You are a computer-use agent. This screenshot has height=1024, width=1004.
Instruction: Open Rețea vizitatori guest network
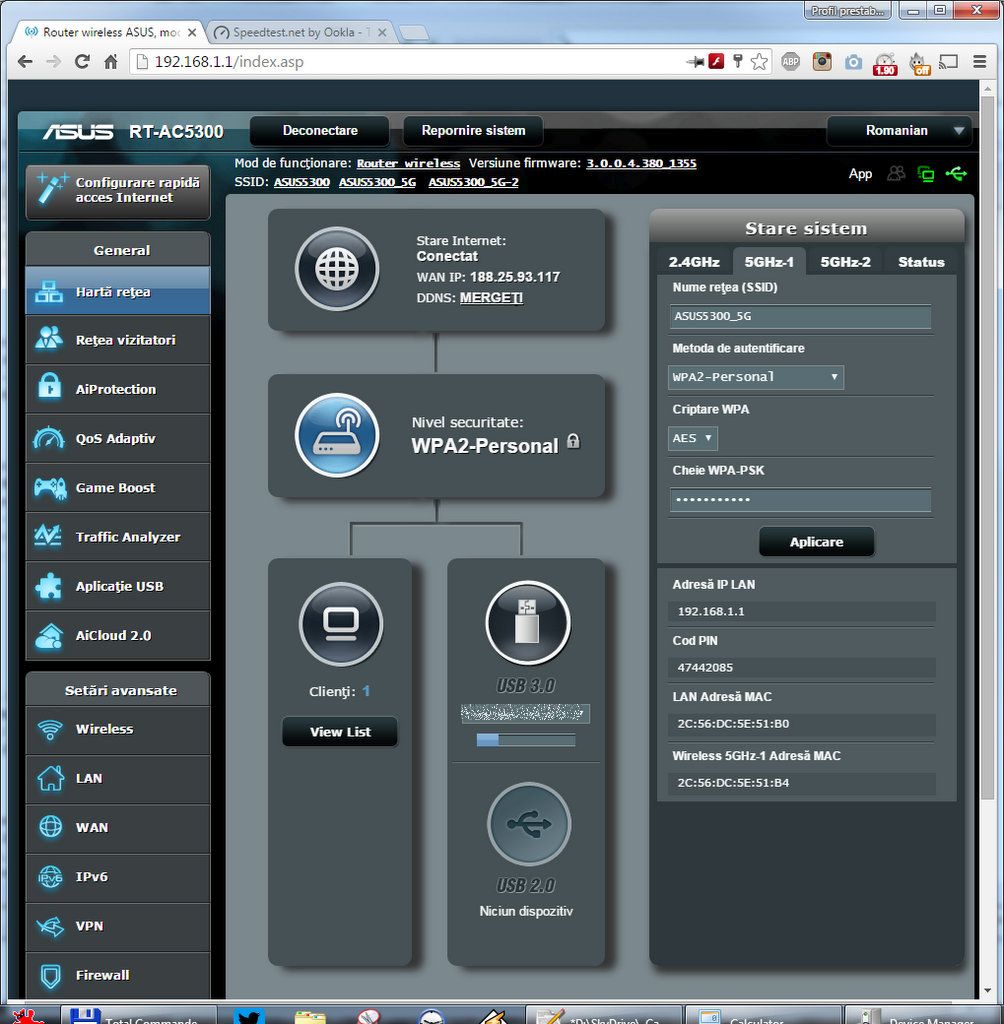point(118,340)
